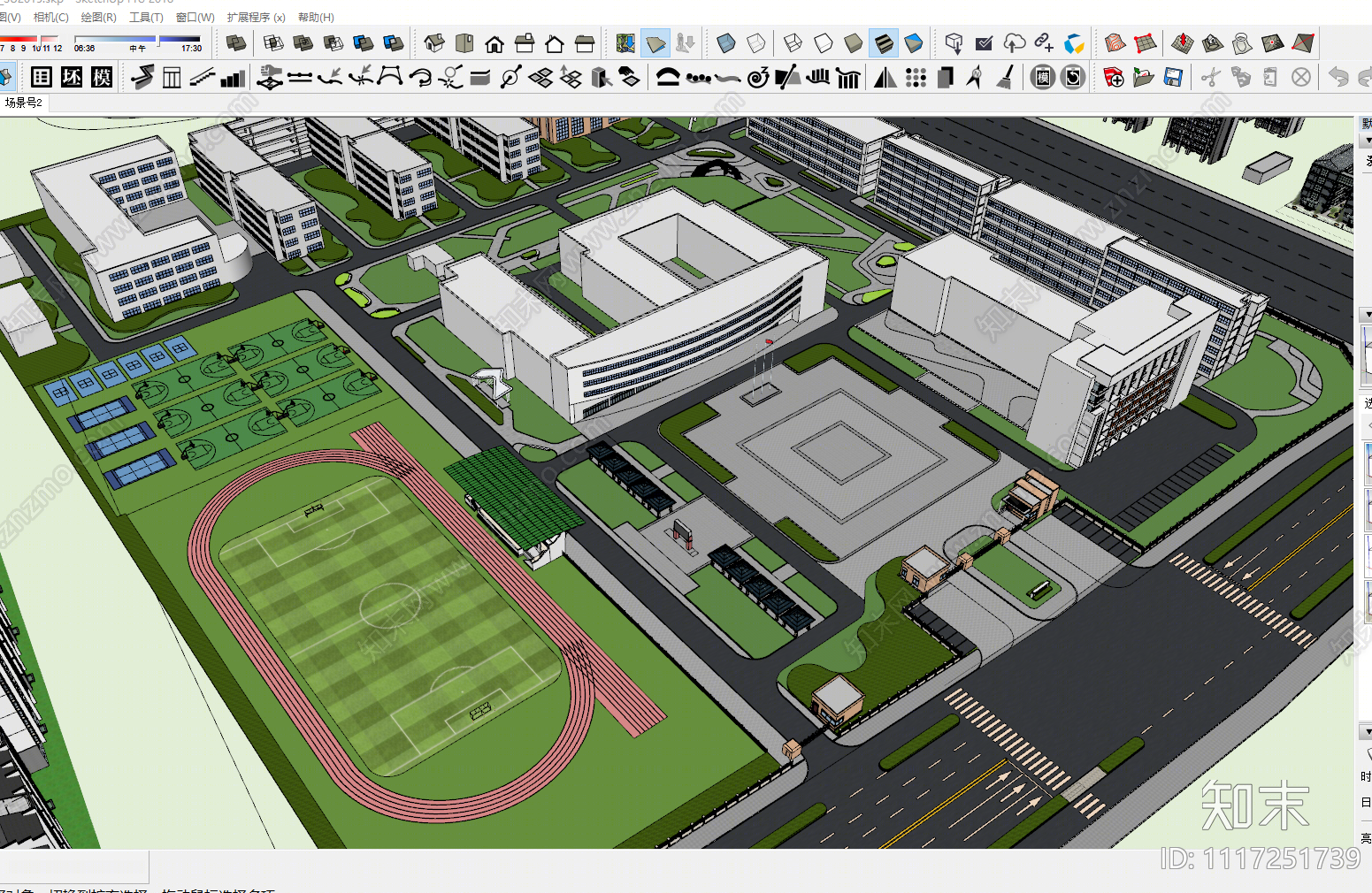
Task: Open 3D Warehouse get models icon
Action: pyautogui.click(x=954, y=42)
